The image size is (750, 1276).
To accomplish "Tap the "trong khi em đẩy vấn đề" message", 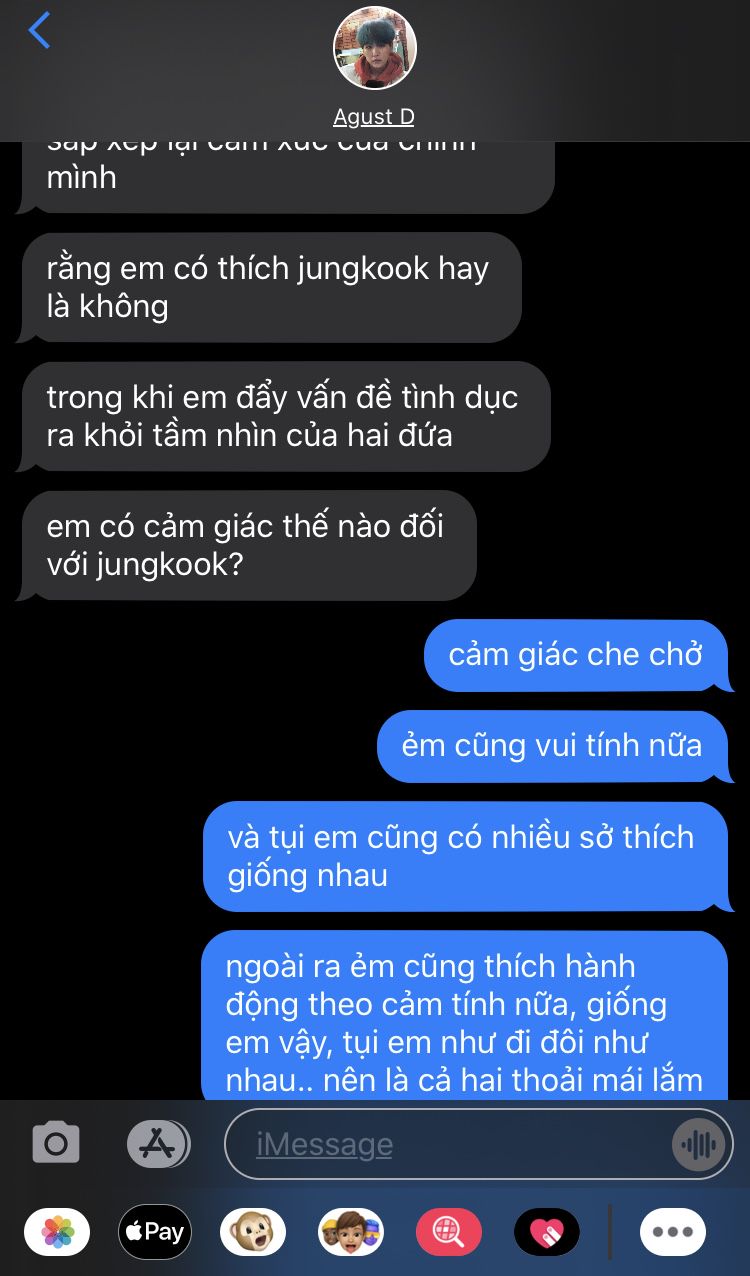I will click(283, 416).
